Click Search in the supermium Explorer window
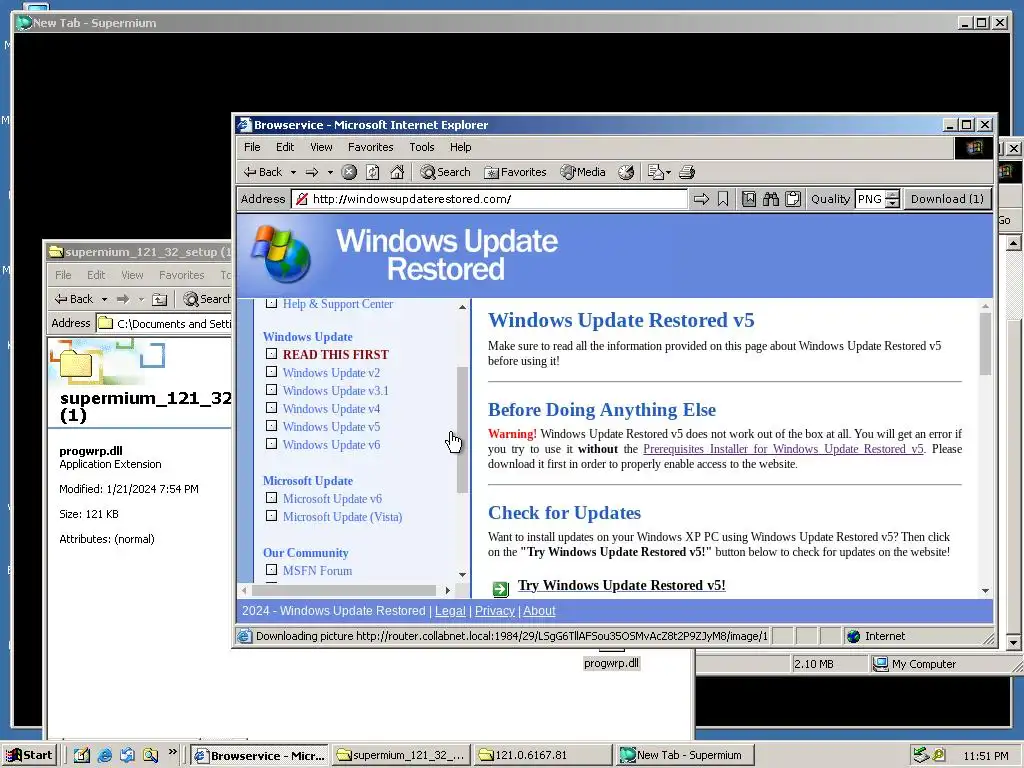Screen dimensions: 1024x768 click(206, 299)
